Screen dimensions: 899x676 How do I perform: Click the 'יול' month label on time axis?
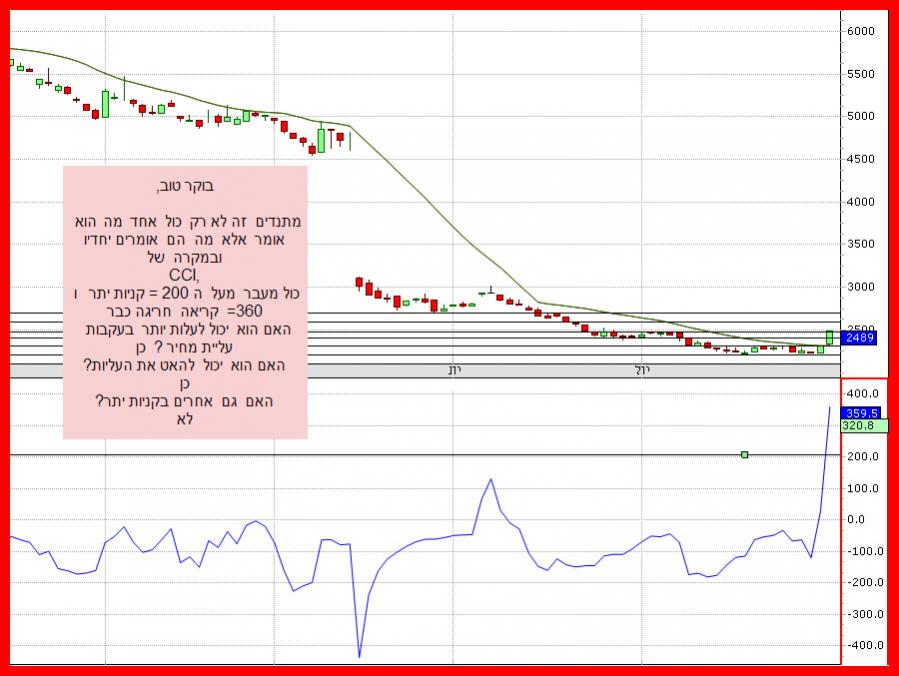coord(642,370)
